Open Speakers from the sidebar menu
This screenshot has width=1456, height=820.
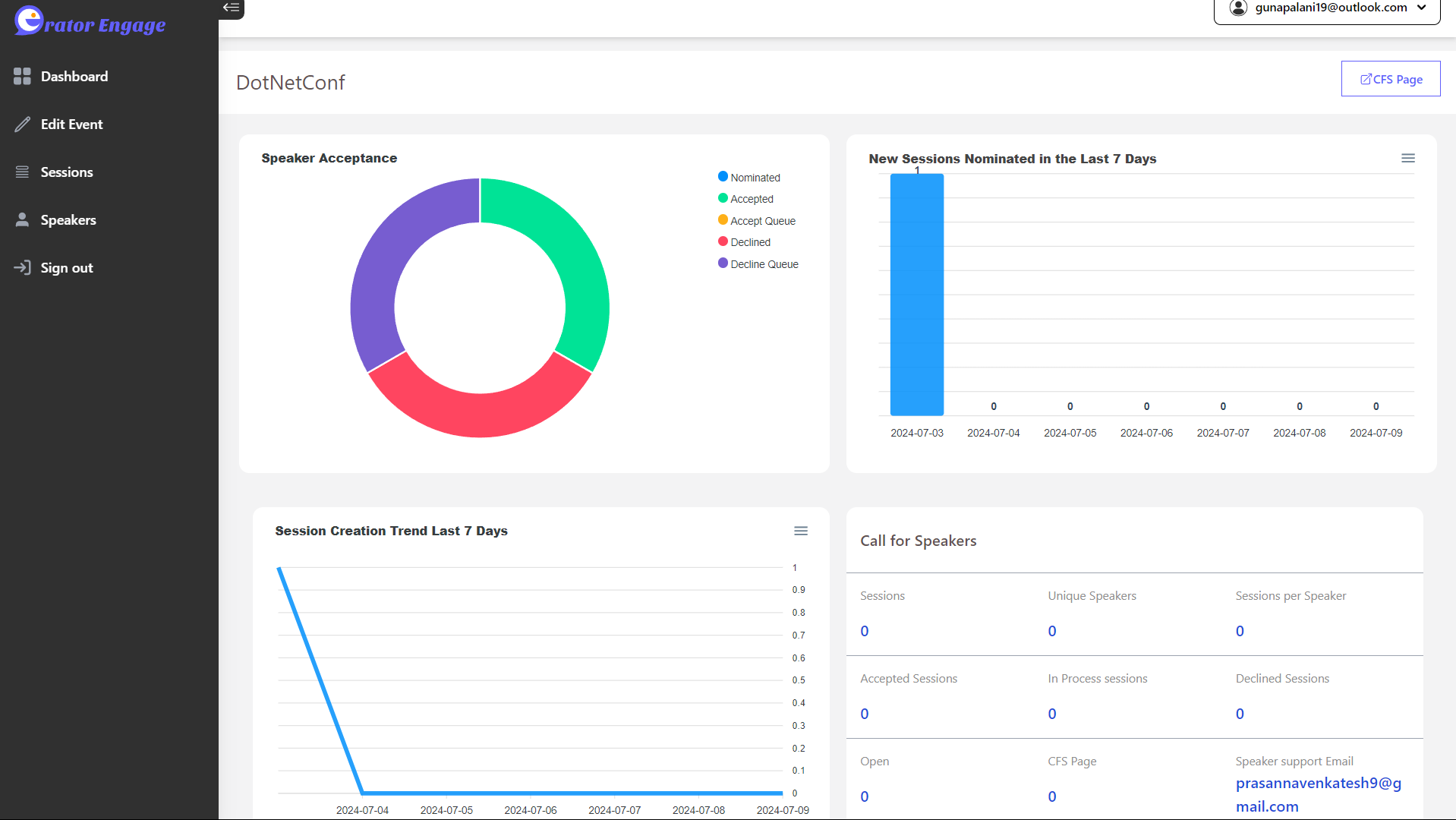[x=68, y=220]
